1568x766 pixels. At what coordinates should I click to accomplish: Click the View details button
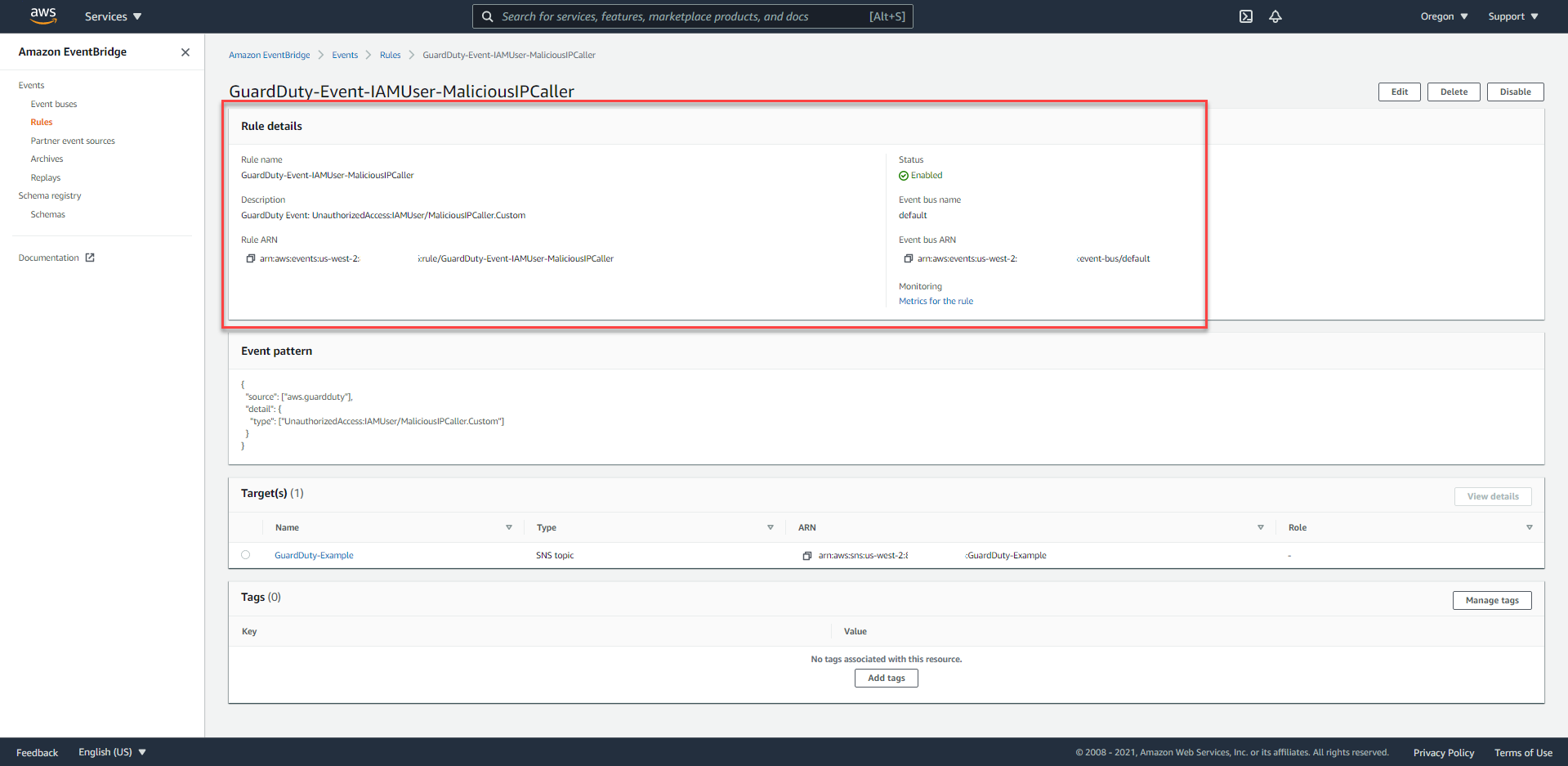point(1493,496)
